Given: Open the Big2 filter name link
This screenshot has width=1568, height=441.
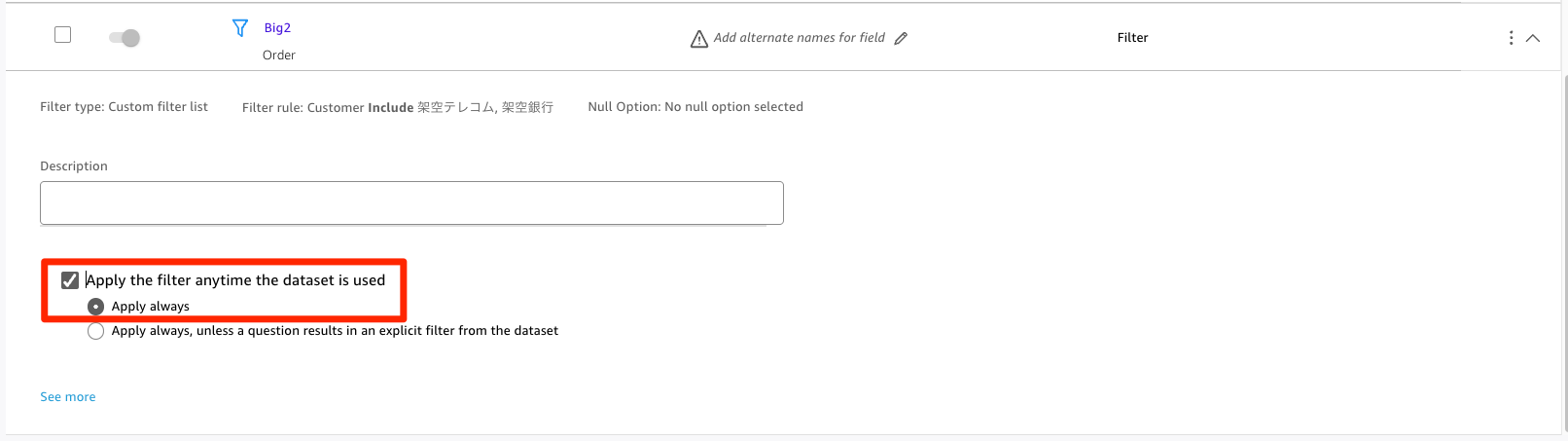Looking at the screenshot, I should click(x=277, y=28).
